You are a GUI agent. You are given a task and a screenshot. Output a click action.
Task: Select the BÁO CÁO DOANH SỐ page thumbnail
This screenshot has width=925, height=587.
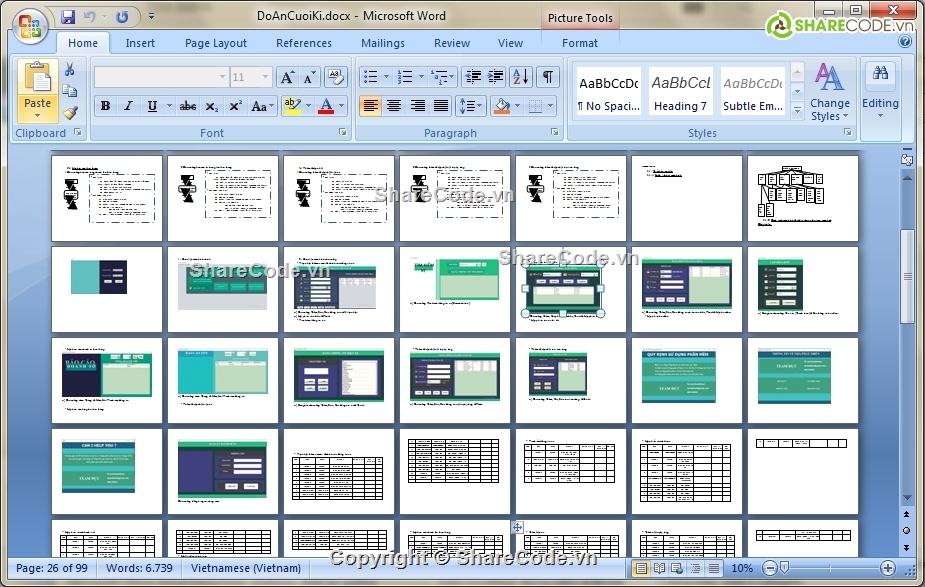[x=107, y=381]
